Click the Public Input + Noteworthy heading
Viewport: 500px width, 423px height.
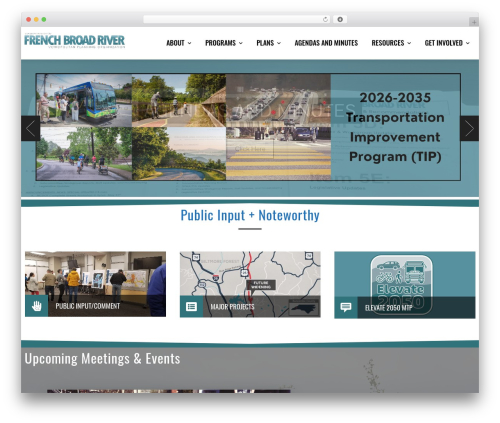250,215
